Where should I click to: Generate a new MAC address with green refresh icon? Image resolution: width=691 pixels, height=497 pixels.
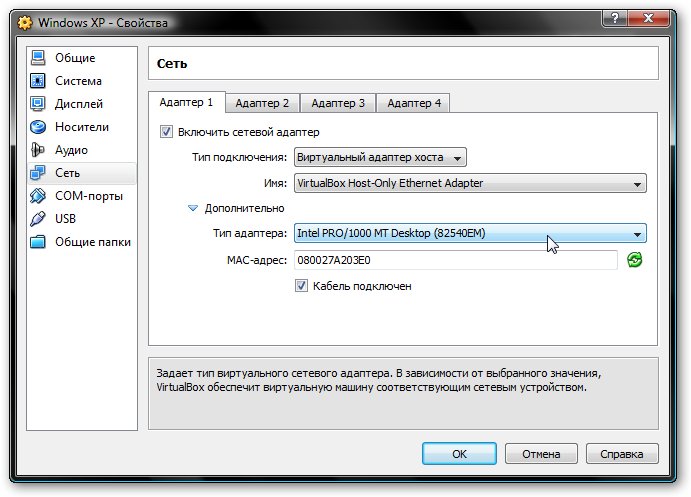coord(635,260)
